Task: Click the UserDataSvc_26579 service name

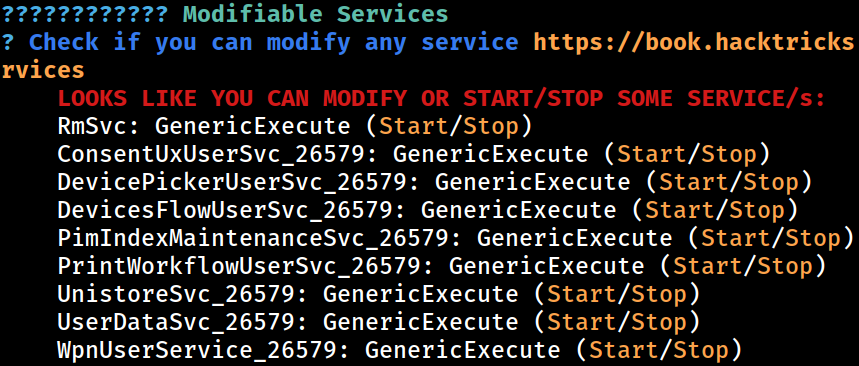Action: point(176,322)
